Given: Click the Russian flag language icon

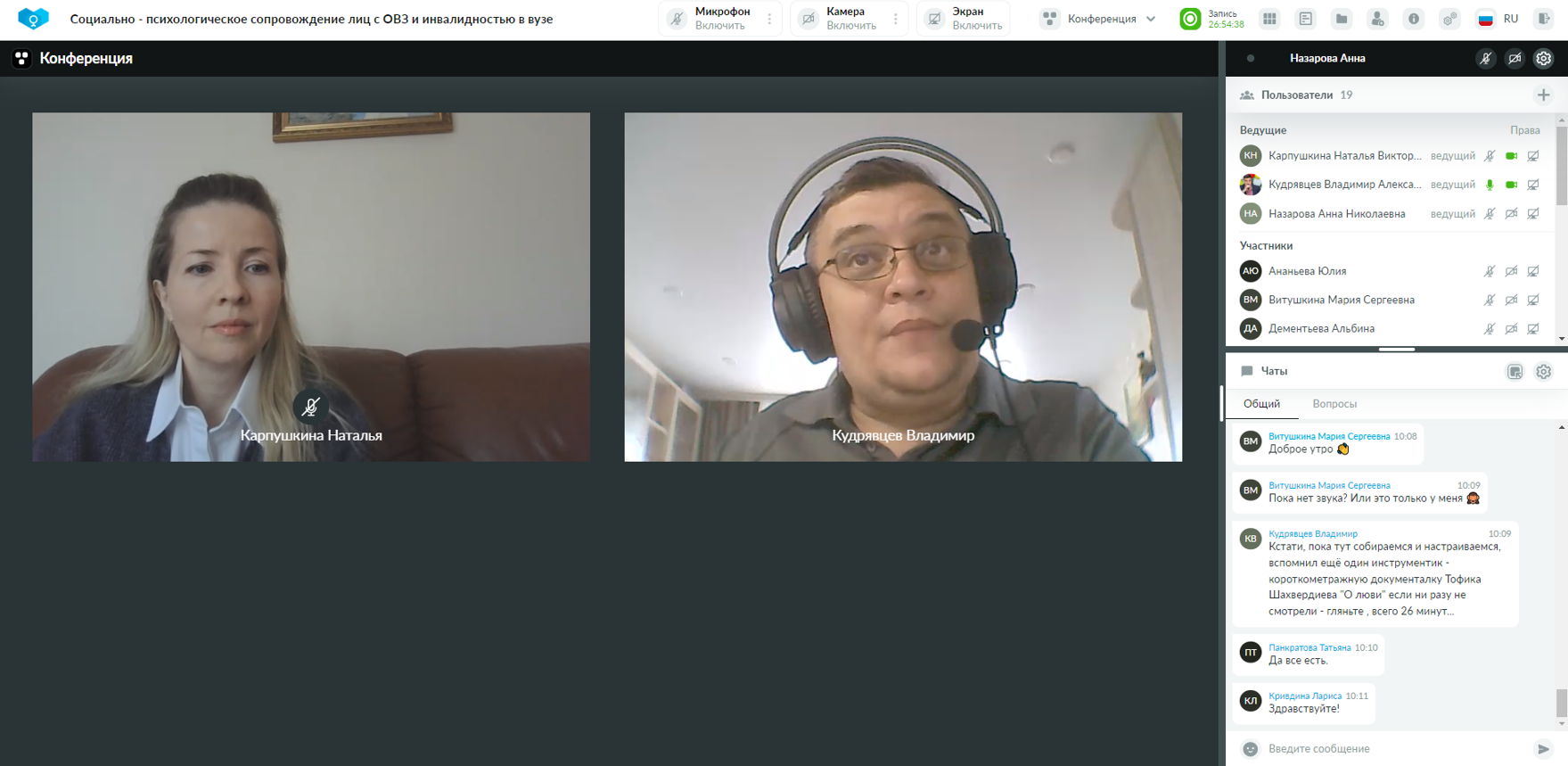Looking at the screenshot, I should pyautogui.click(x=1486, y=19).
